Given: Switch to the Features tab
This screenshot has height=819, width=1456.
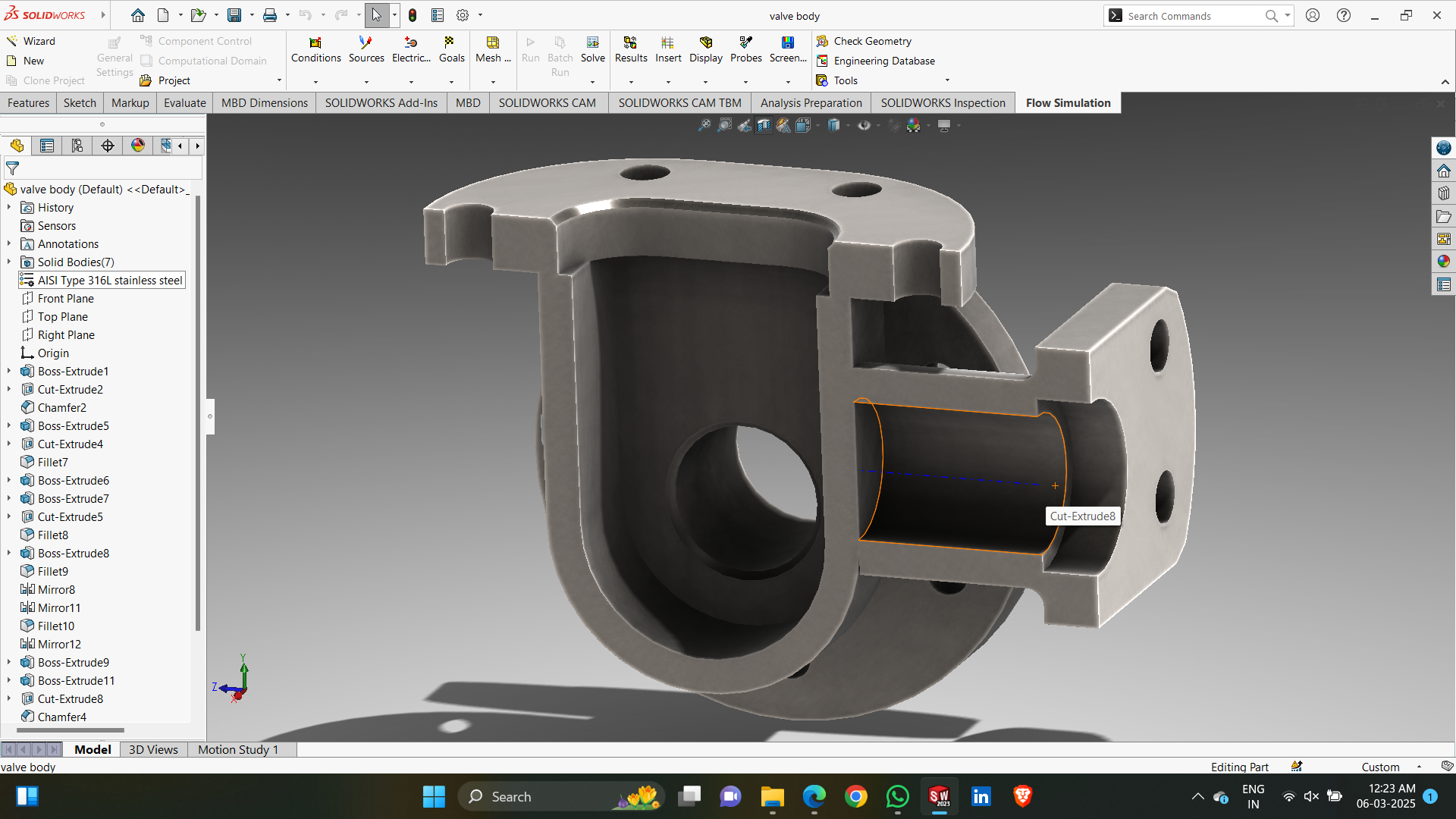Looking at the screenshot, I should [28, 103].
